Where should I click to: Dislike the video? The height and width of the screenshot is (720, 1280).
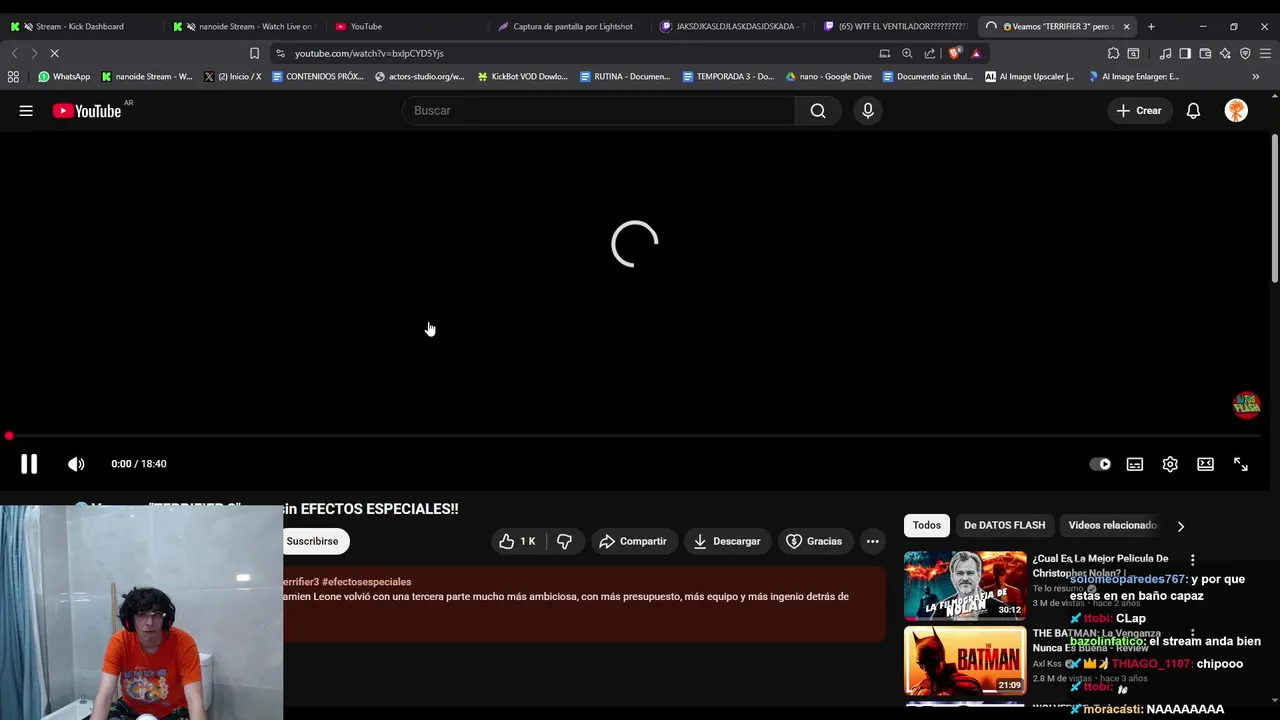pos(564,541)
